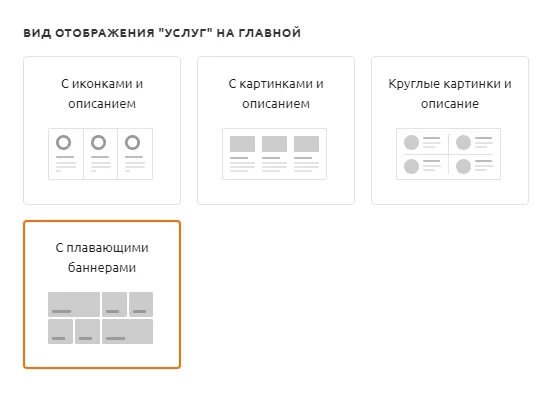This screenshot has width=548, height=396.
Task: Click the third ring icon in icons preview
Action: [x=132, y=143]
